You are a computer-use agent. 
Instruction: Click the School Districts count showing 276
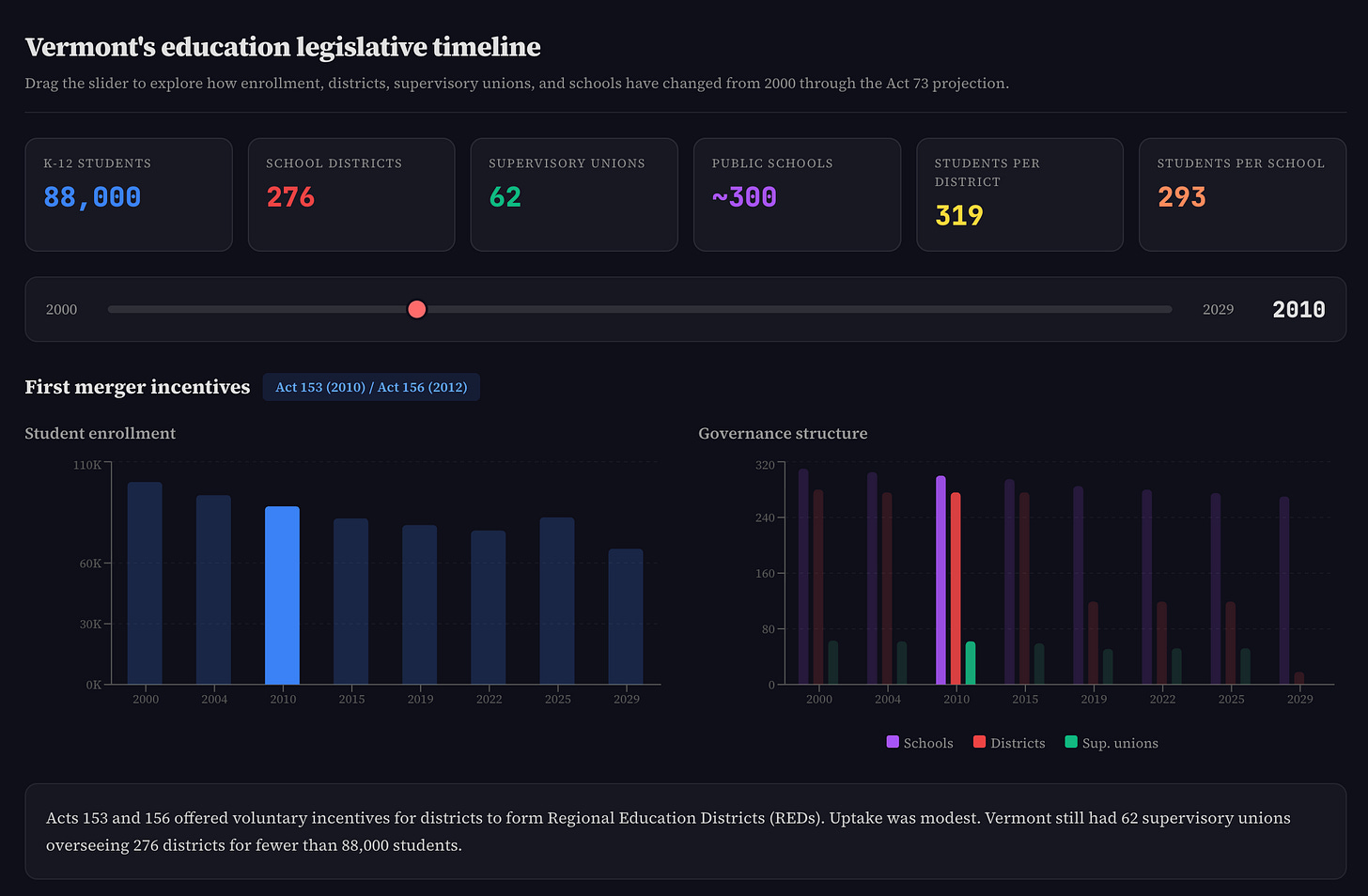tap(290, 197)
